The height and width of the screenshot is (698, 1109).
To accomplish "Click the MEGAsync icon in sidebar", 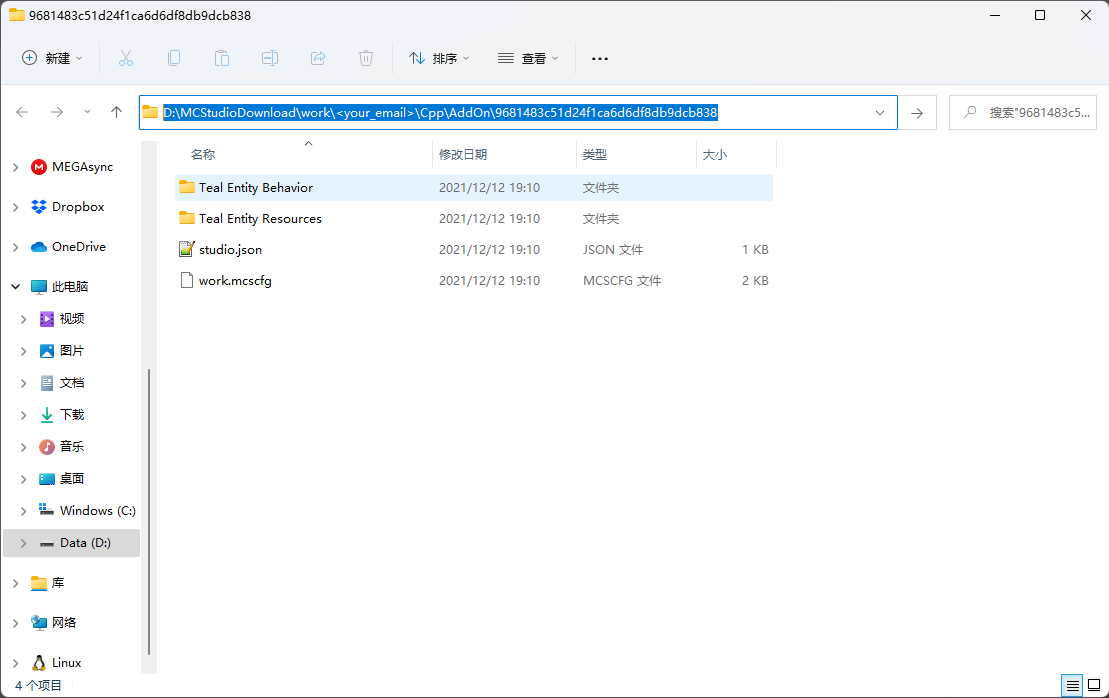I will pyautogui.click(x=39, y=167).
